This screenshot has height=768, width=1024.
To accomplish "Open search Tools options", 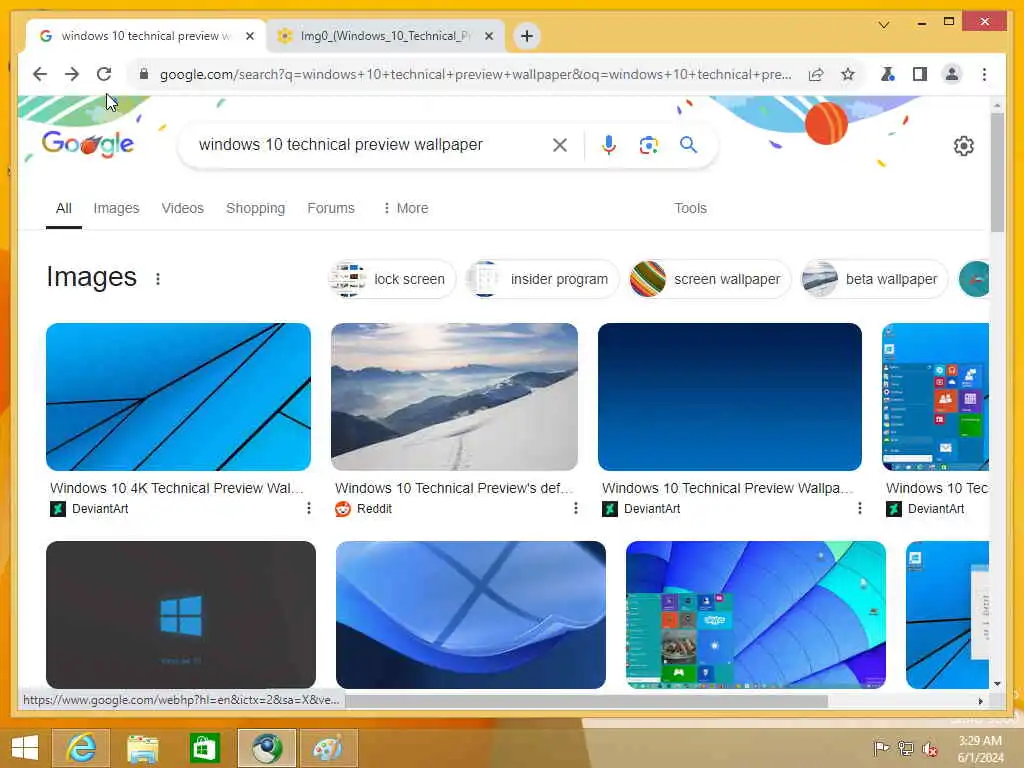I will click(690, 208).
